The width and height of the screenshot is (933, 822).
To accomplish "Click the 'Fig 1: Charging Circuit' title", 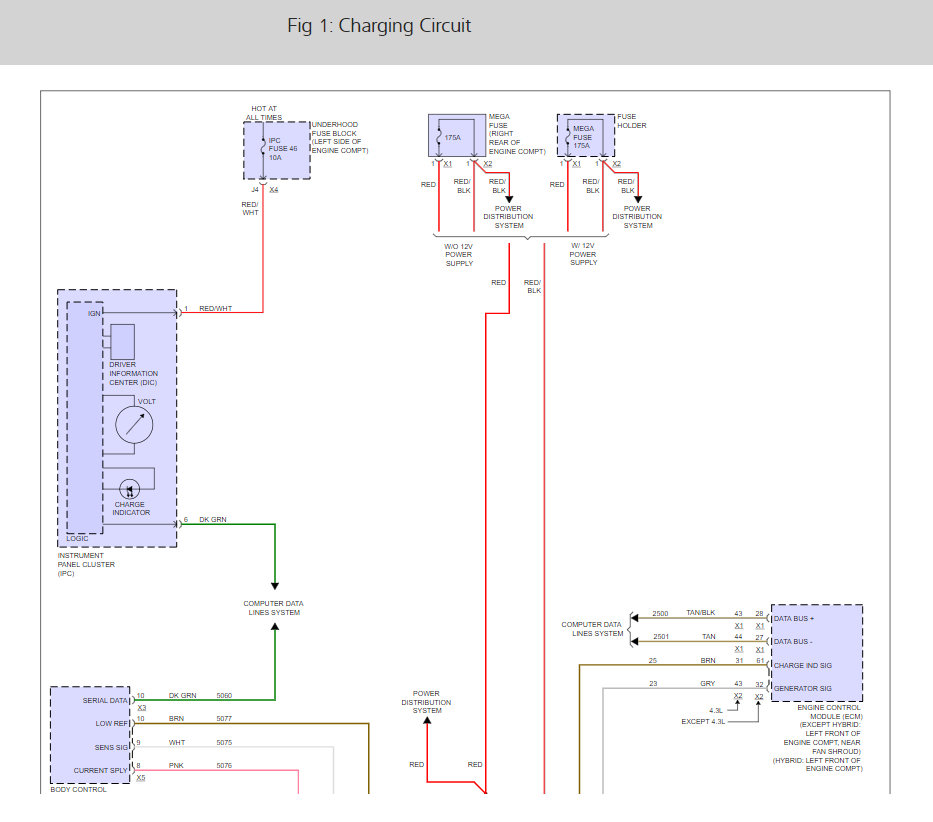I will click(379, 26).
